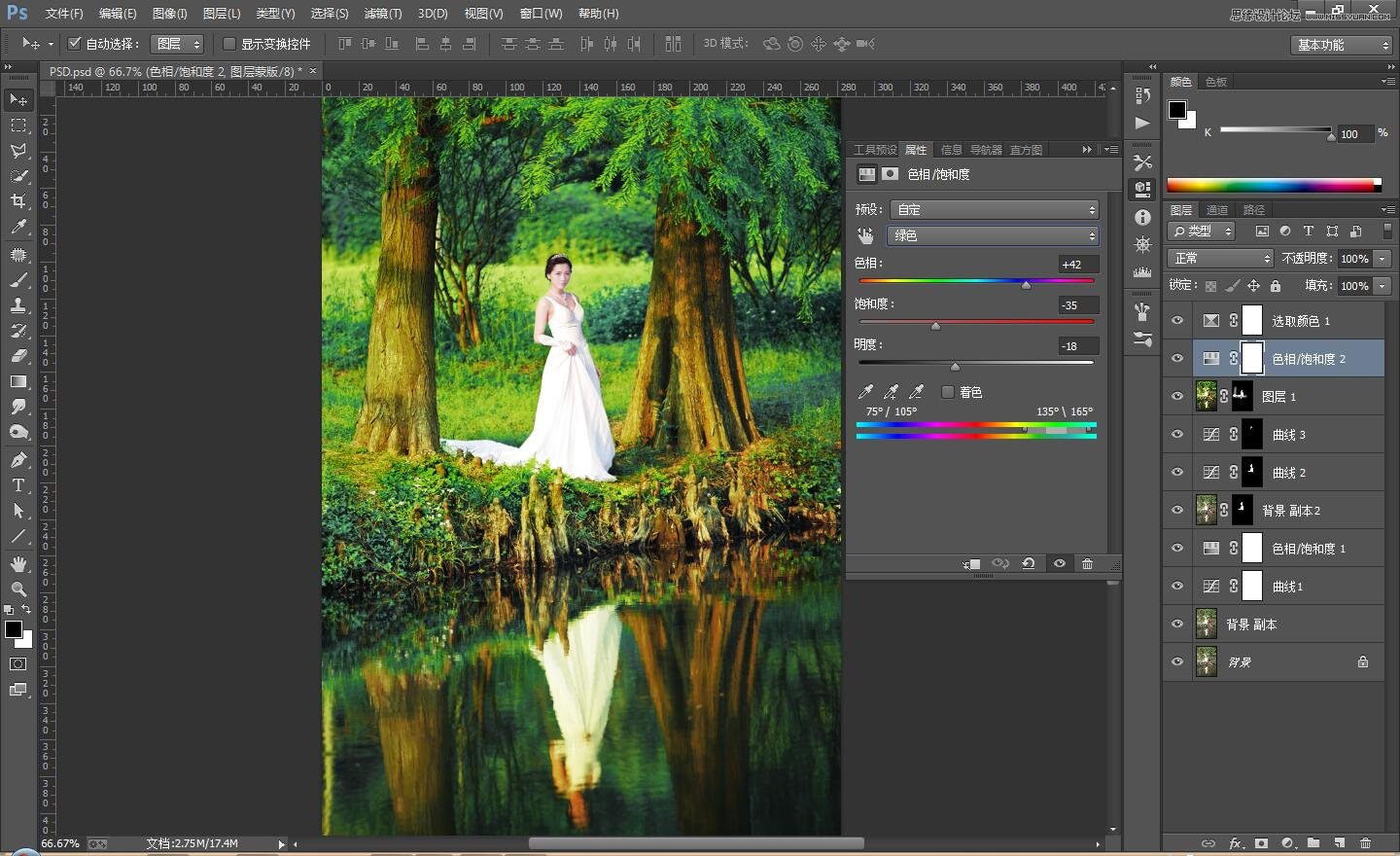The height and width of the screenshot is (856, 1400).
Task: Select the Horizontal Type tool
Action: pyautogui.click(x=18, y=485)
